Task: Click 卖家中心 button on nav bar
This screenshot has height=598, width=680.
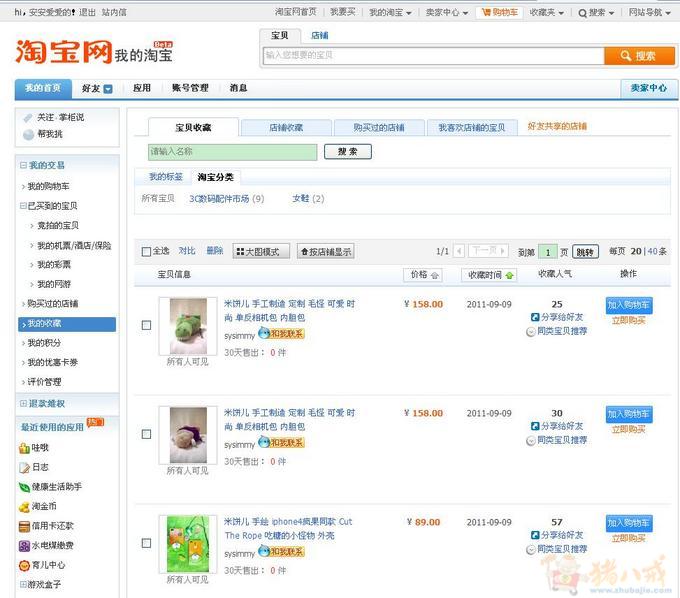Action: [x=649, y=88]
